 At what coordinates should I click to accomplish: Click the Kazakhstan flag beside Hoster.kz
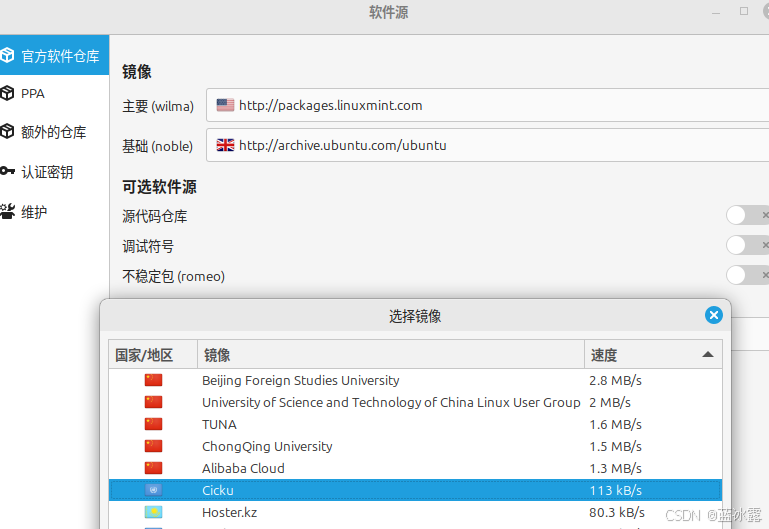153,512
